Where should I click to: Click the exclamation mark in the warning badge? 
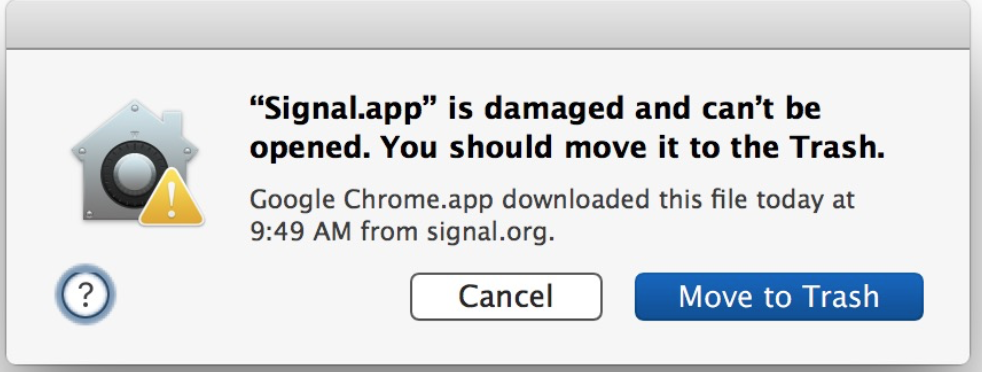point(172,201)
